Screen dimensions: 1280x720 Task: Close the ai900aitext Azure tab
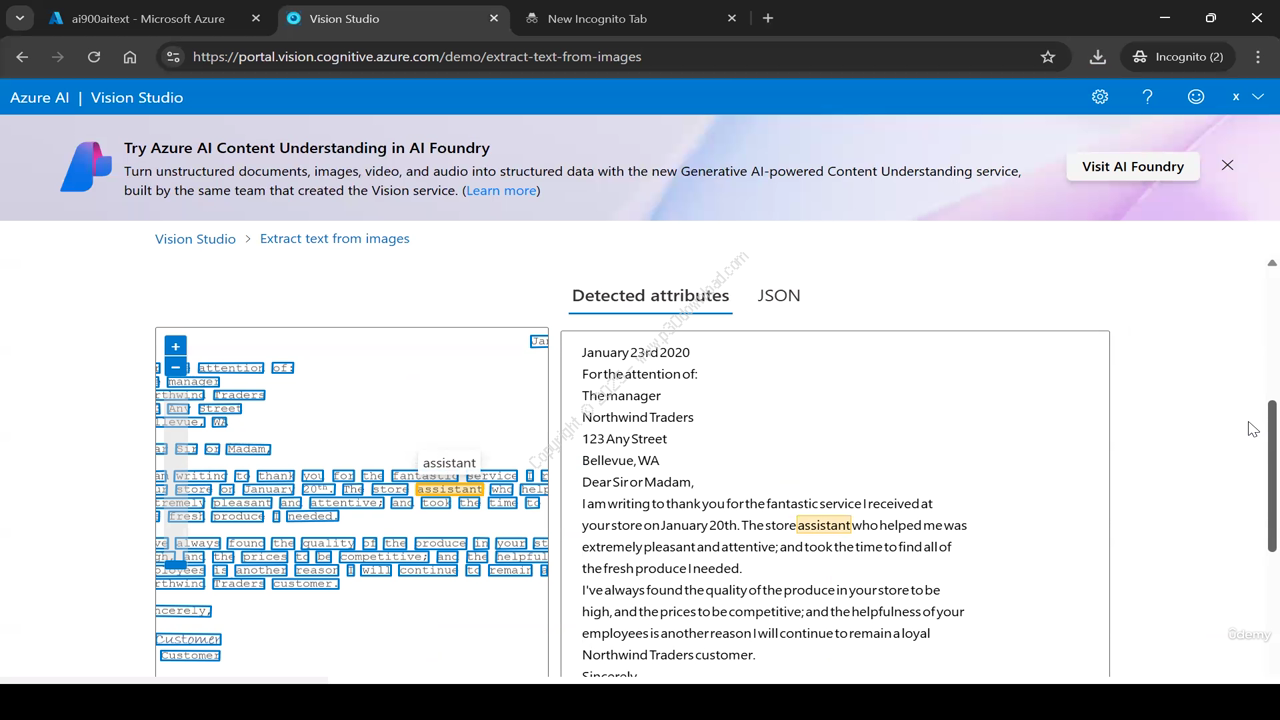click(x=256, y=18)
